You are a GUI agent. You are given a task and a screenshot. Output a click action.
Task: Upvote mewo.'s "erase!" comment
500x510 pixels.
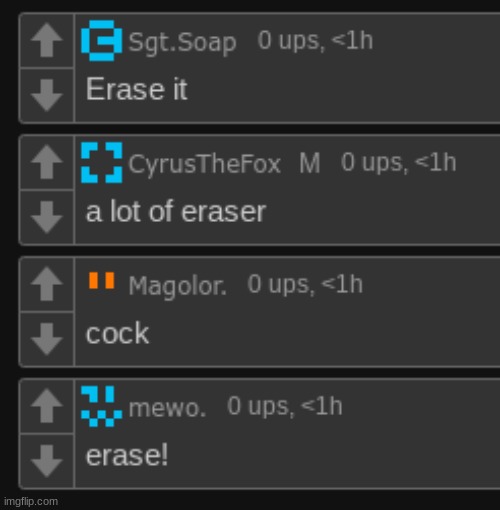pos(47,406)
